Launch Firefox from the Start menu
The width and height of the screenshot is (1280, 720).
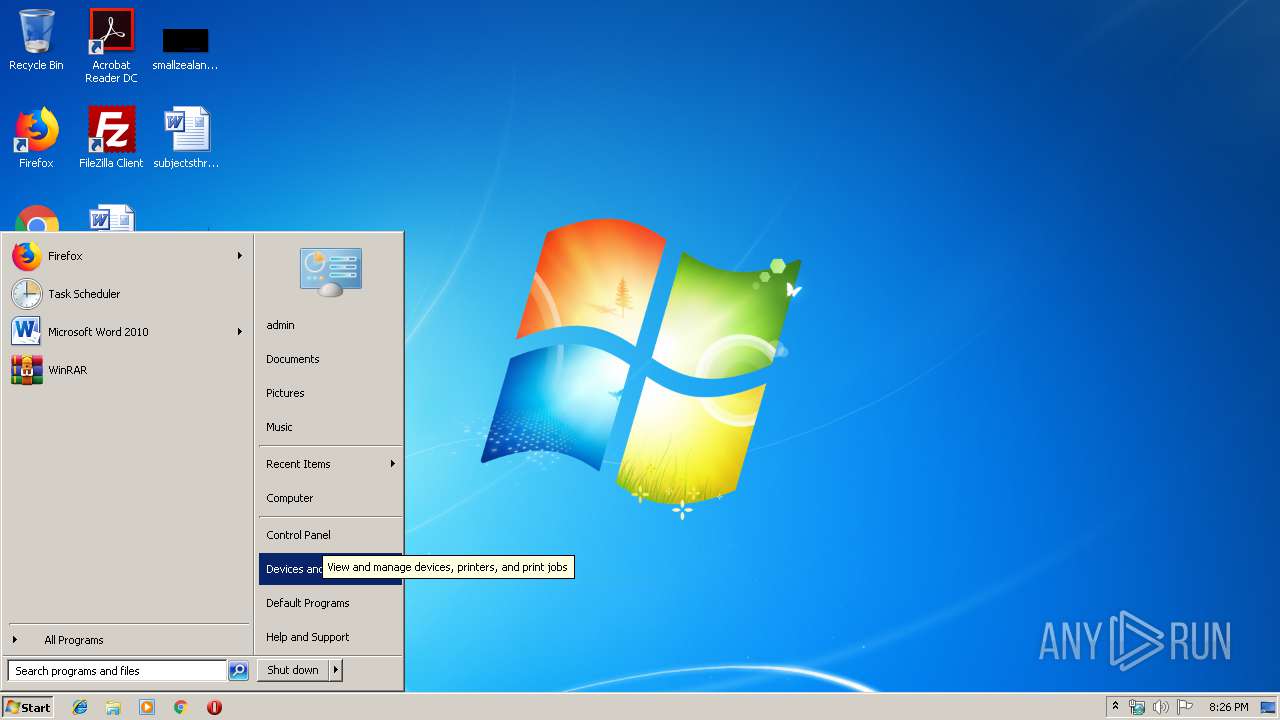[x=127, y=256]
